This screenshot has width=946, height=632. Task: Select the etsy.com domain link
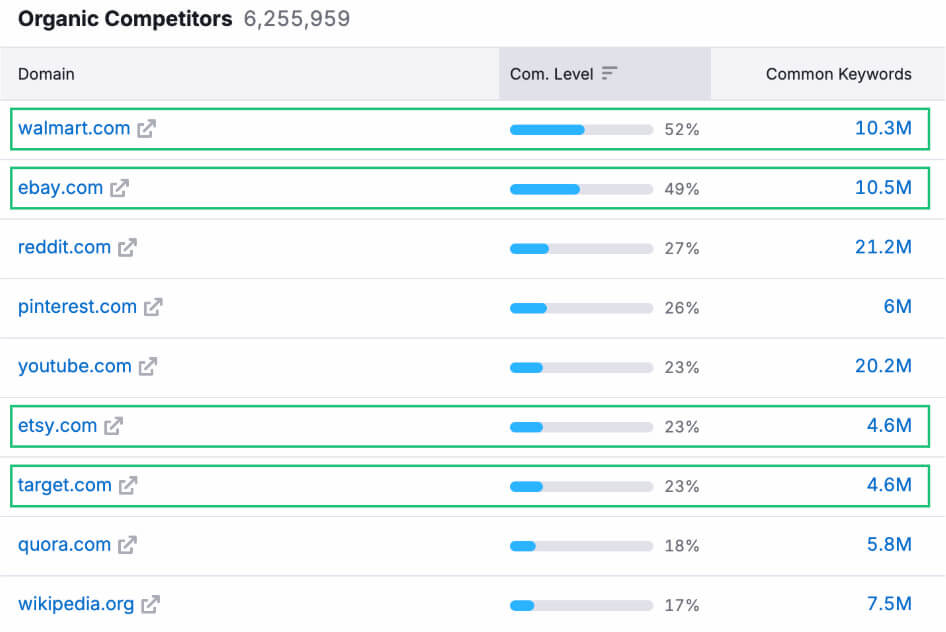(x=57, y=426)
